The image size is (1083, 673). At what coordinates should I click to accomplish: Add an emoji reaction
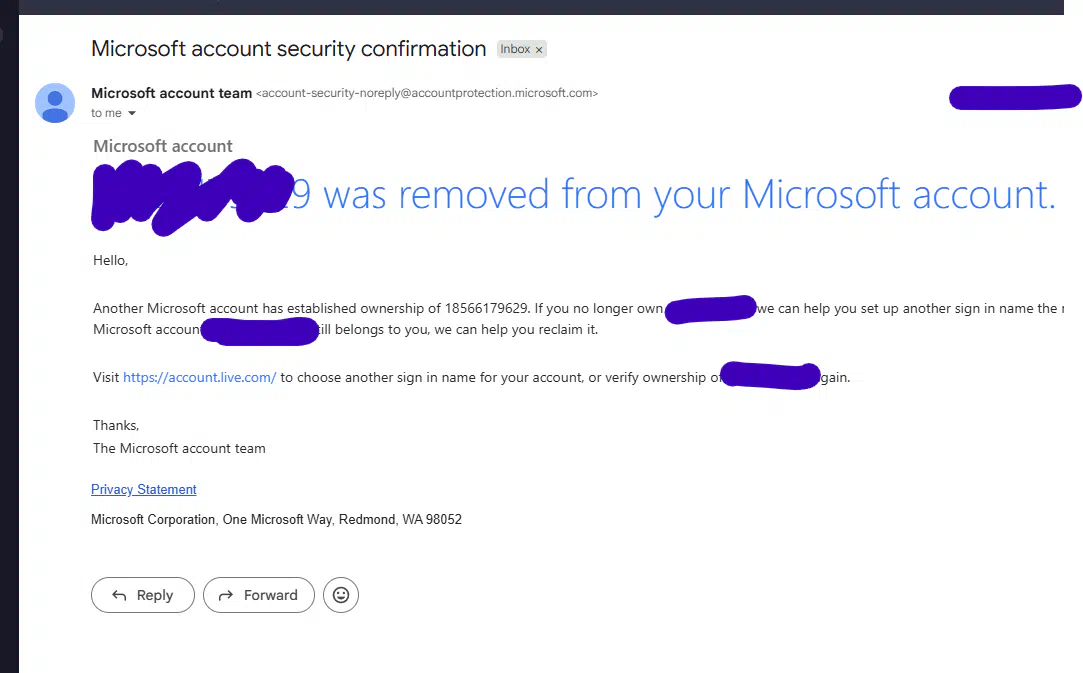tap(341, 595)
